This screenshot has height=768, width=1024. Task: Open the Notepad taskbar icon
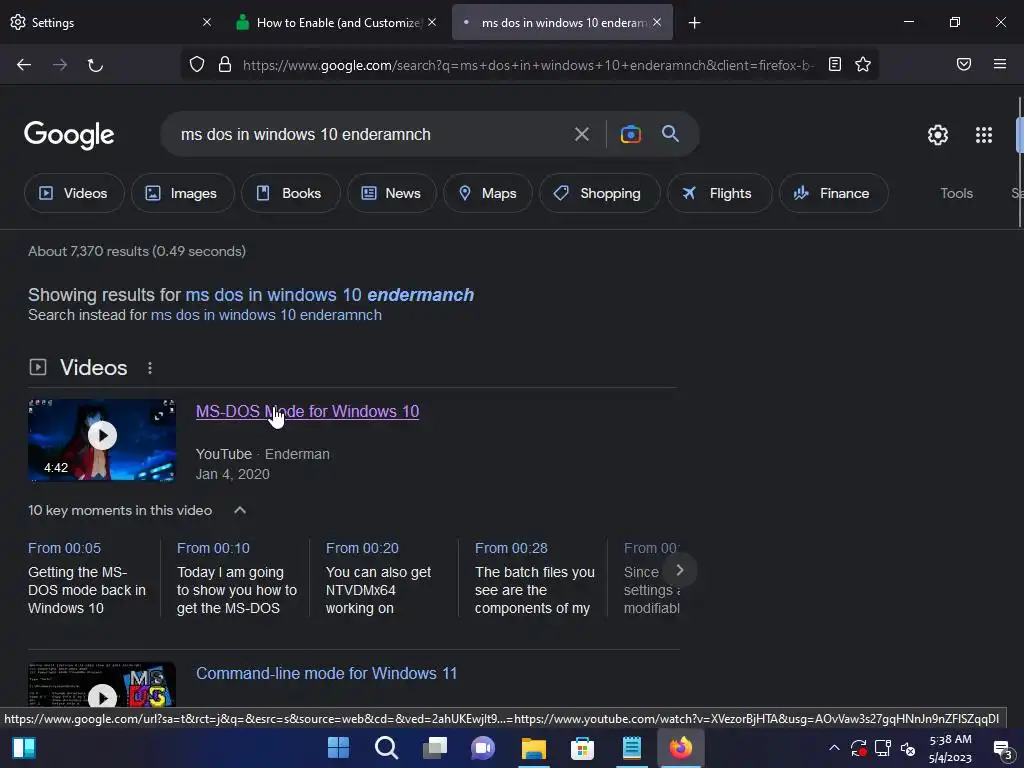tap(632, 748)
